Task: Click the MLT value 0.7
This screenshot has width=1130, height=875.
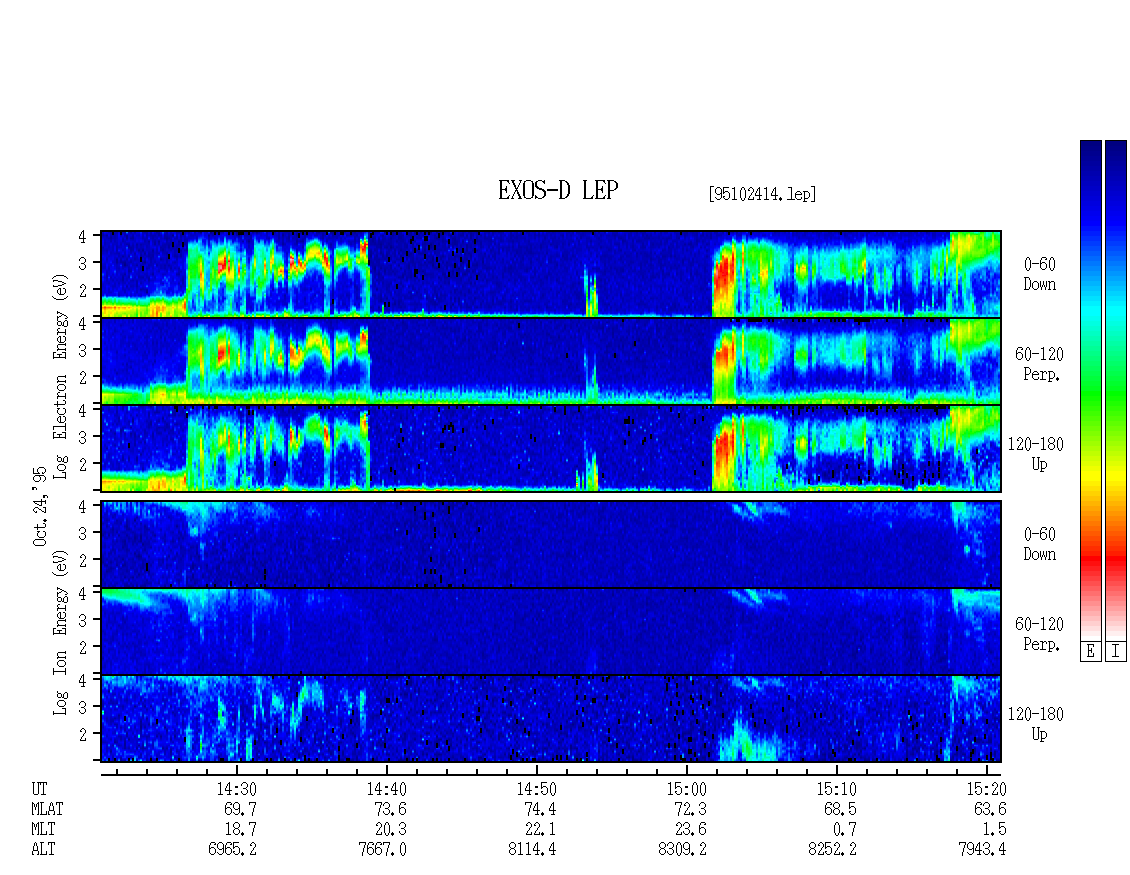Action: (844, 830)
